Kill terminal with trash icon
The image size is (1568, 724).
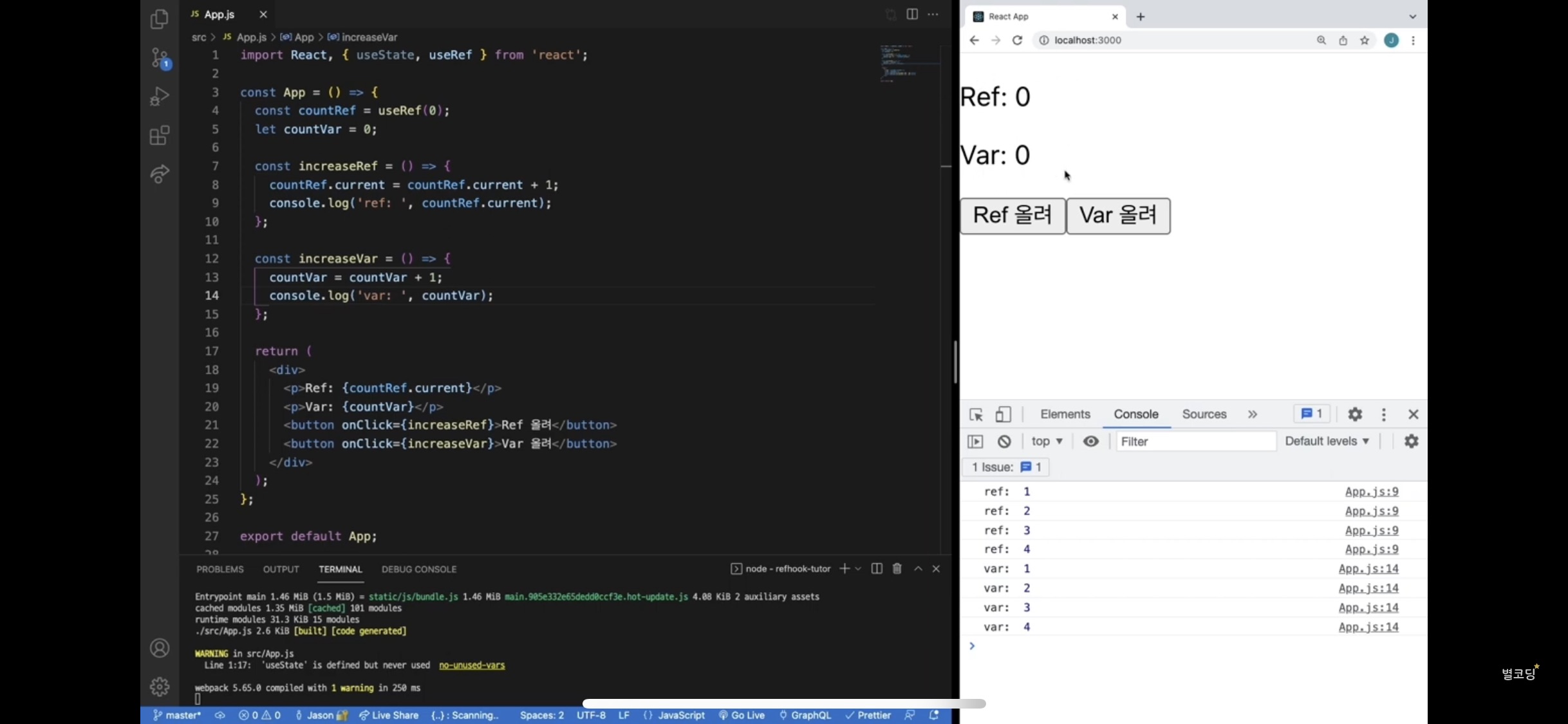tap(897, 569)
